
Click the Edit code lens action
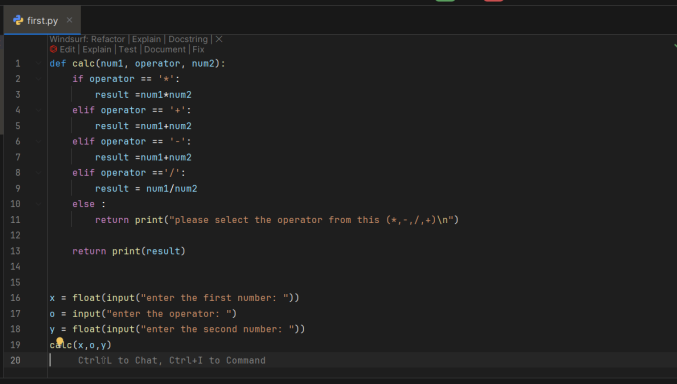(67, 50)
